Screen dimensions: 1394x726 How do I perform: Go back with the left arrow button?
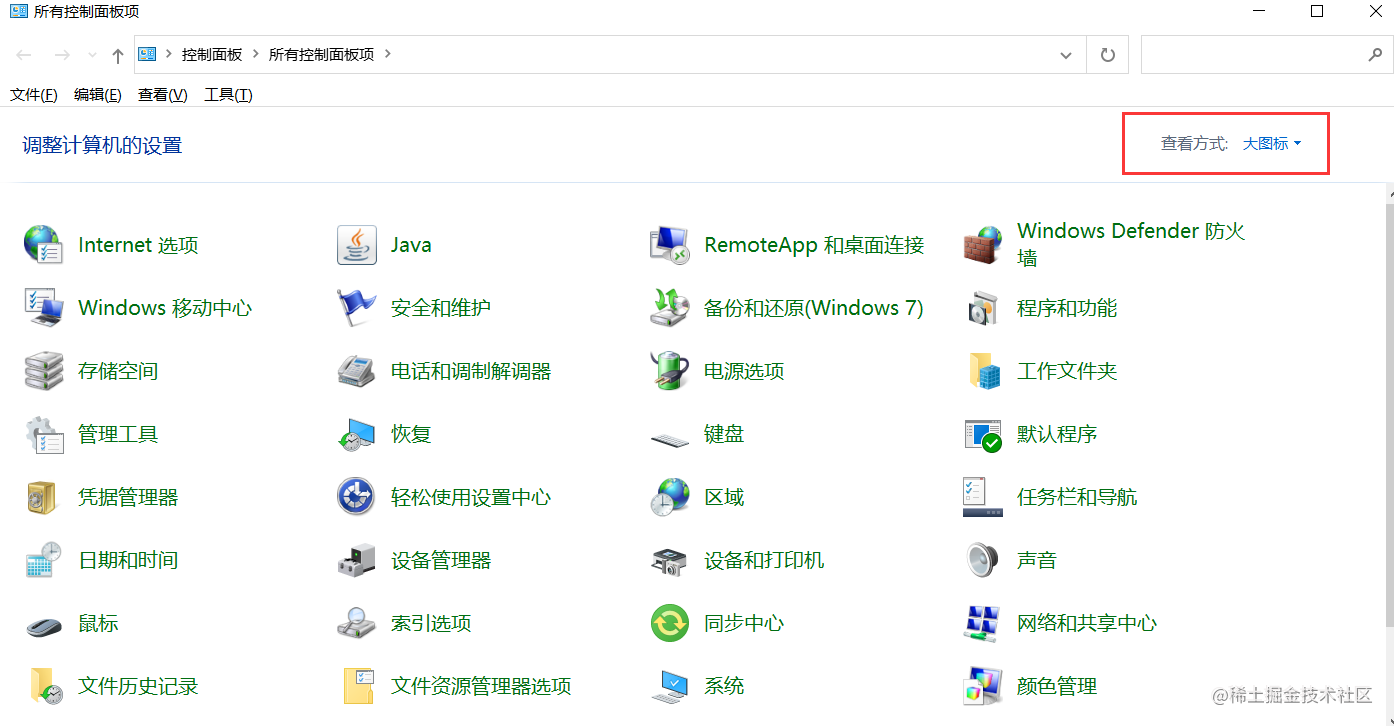(24, 55)
